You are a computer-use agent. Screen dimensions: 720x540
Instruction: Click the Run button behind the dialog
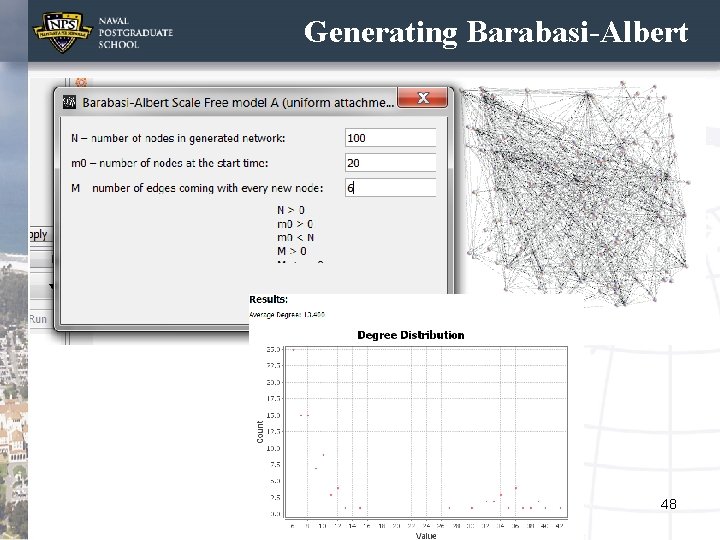tap(38, 319)
